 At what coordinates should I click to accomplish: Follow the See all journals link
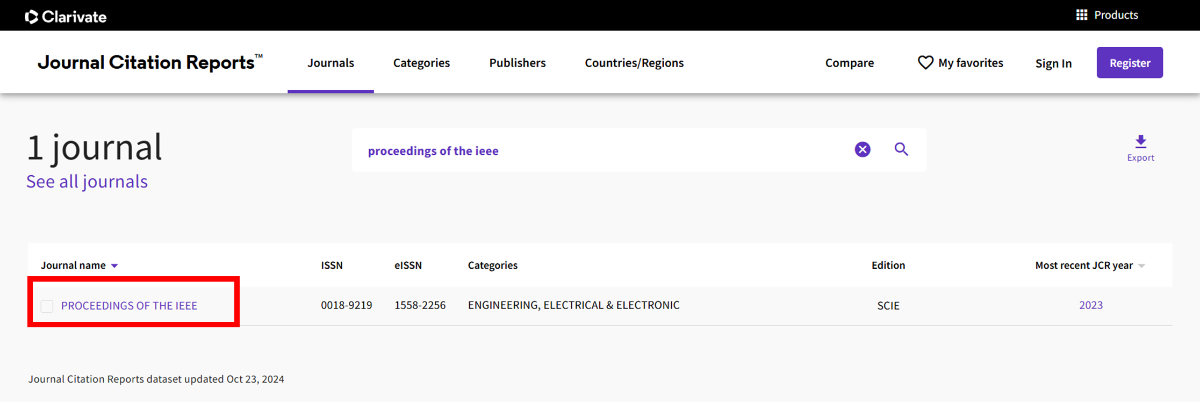coord(87,182)
